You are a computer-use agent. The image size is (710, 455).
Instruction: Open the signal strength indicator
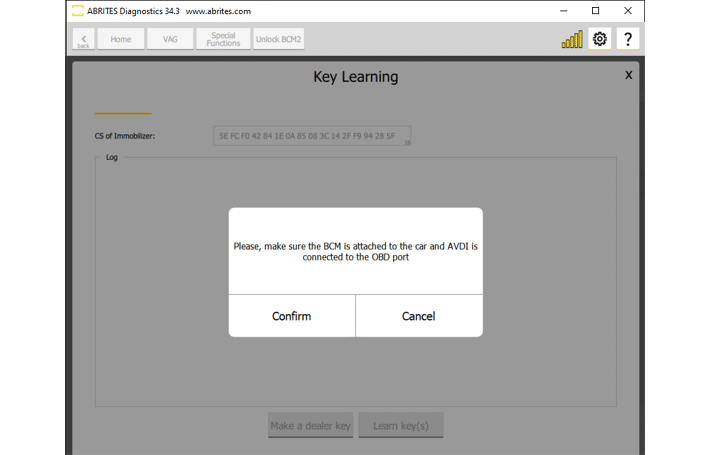pyautogui.click(x=572, y=39)
